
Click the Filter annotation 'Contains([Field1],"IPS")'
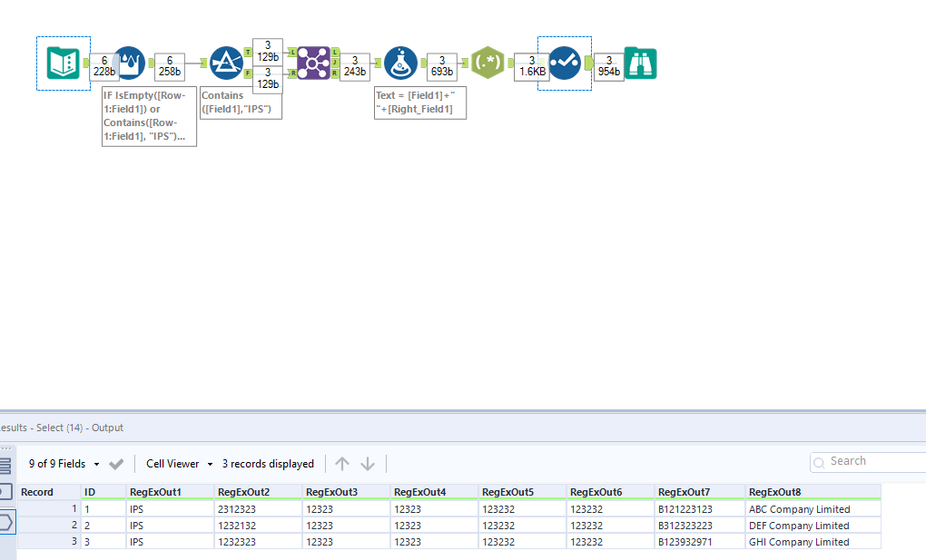pyautogui.click(x=241, y=103)
